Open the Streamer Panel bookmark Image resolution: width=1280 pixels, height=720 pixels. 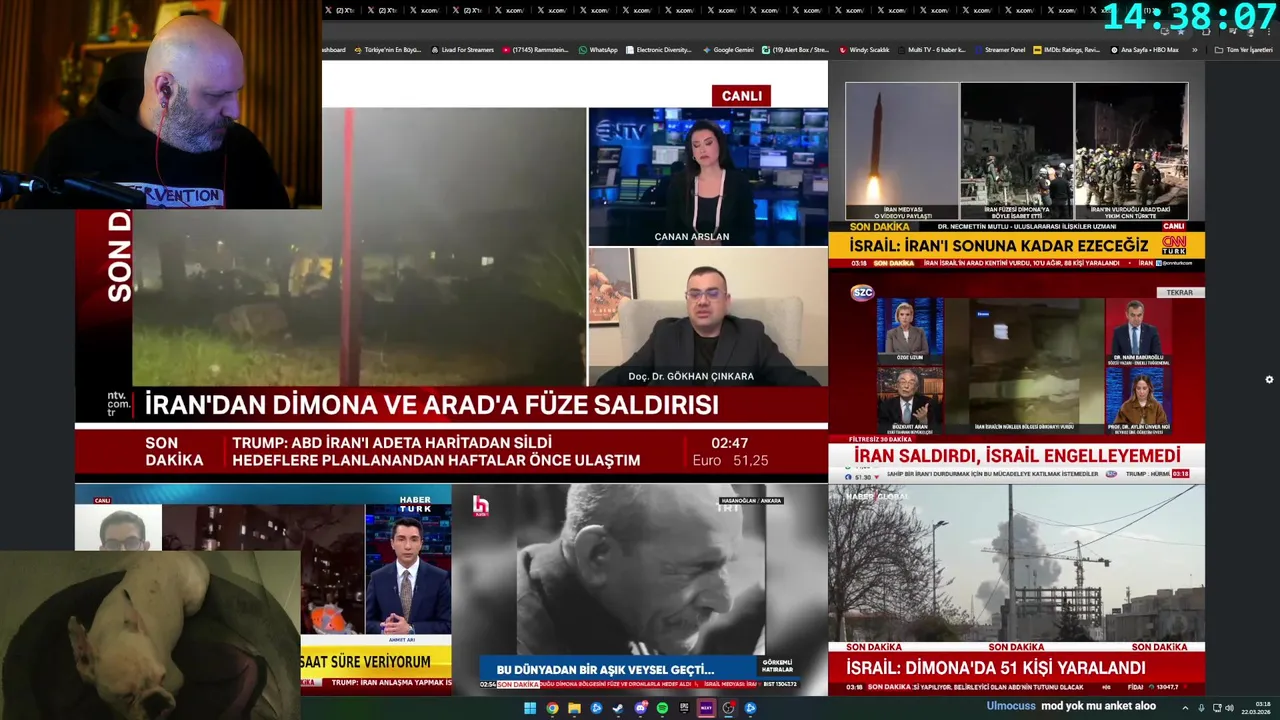click(999, 49)
